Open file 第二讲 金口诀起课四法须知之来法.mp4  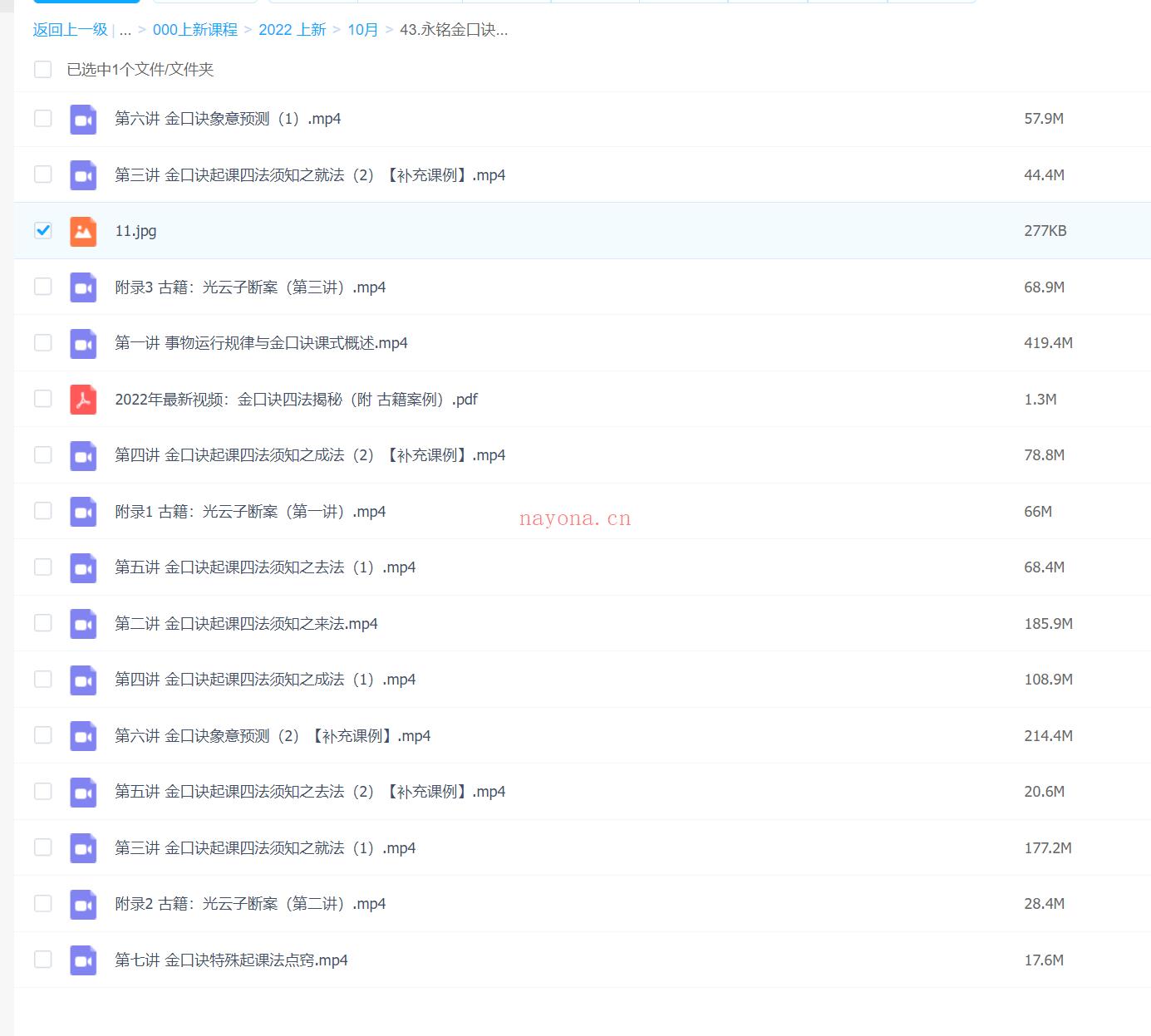point(246,624)
